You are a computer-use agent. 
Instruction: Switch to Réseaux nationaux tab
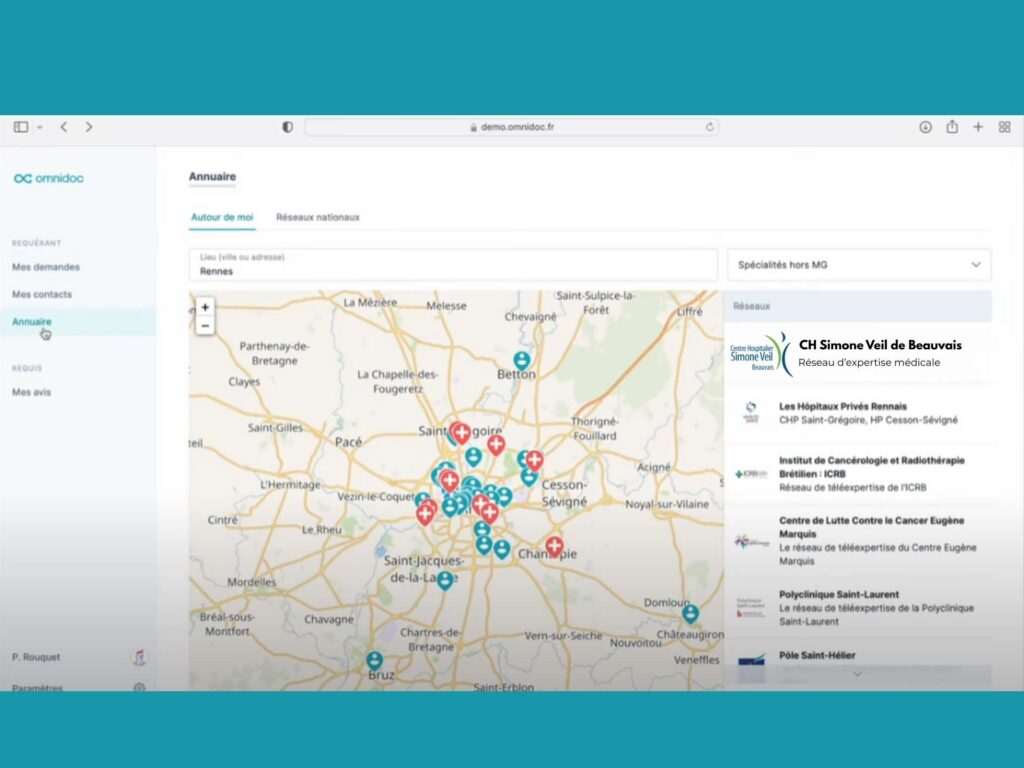318,217
